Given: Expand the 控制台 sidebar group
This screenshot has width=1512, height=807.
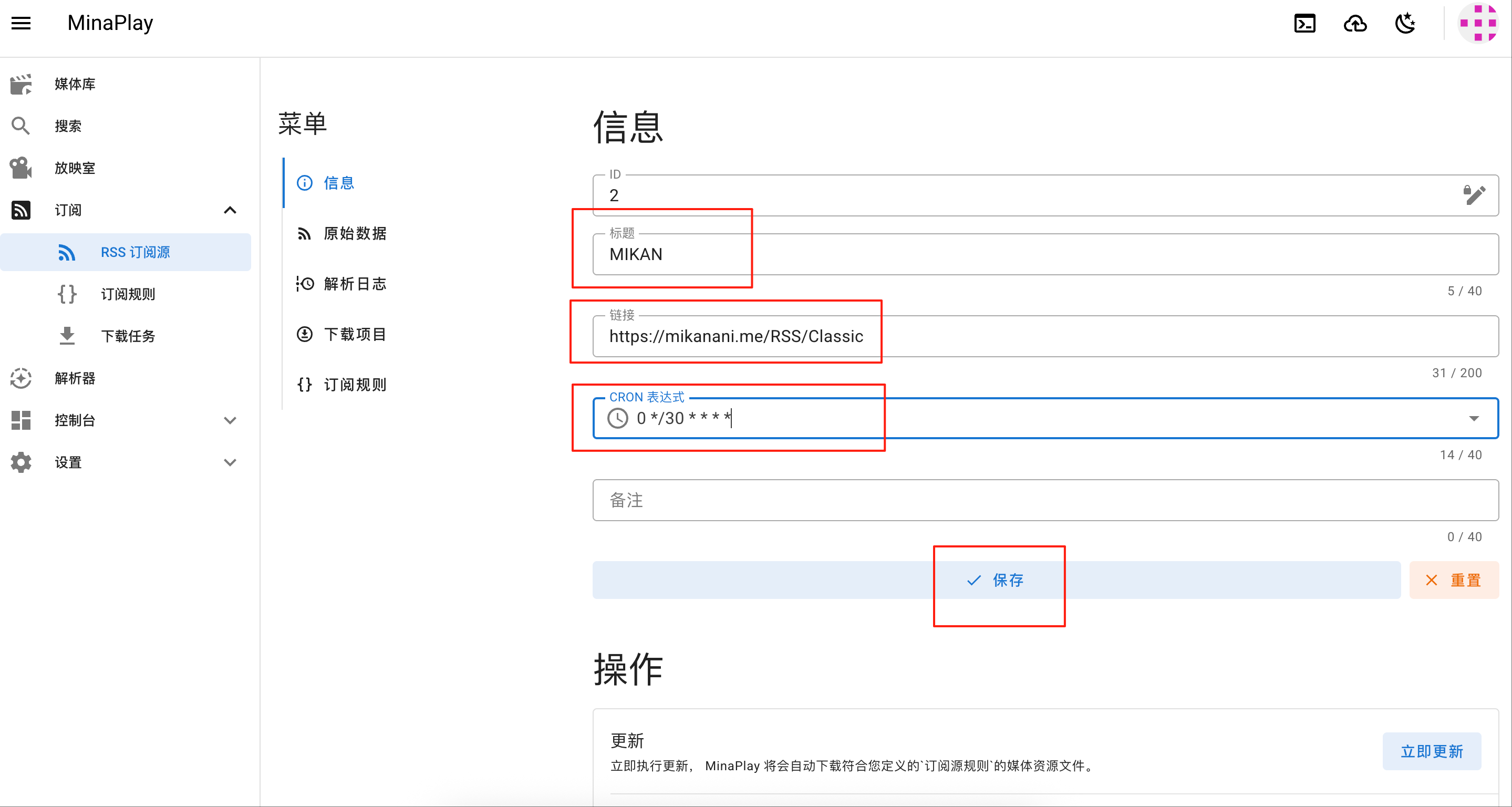Looking at the screenshot, I should [x=230, y=420].
